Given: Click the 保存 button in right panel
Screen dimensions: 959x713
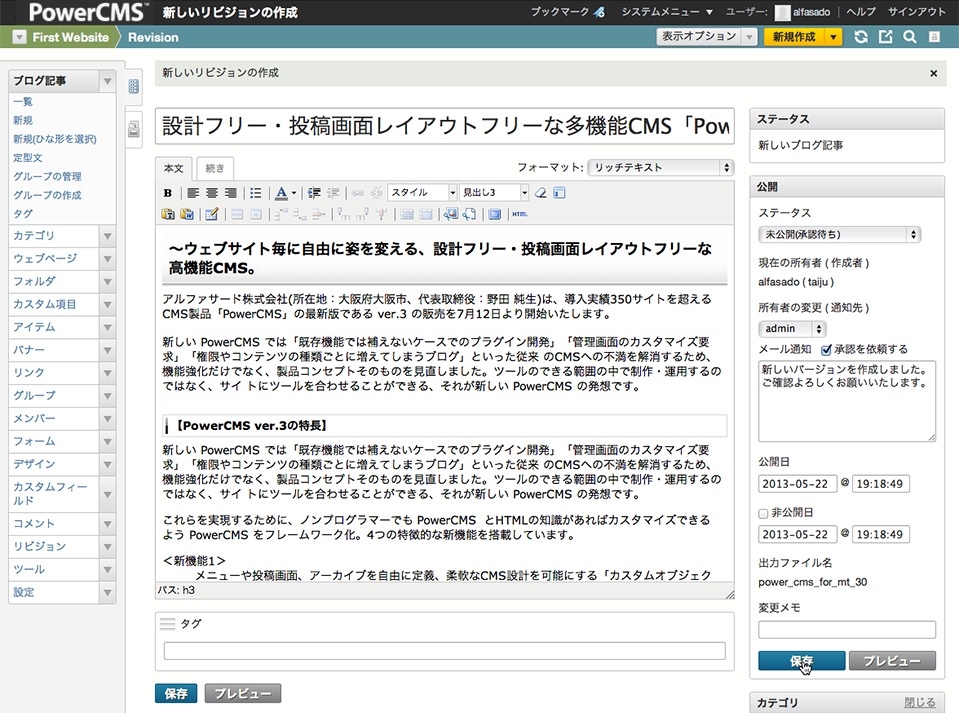Looking at the screenshot, I should pyautogui.click(x=802, y=661).
